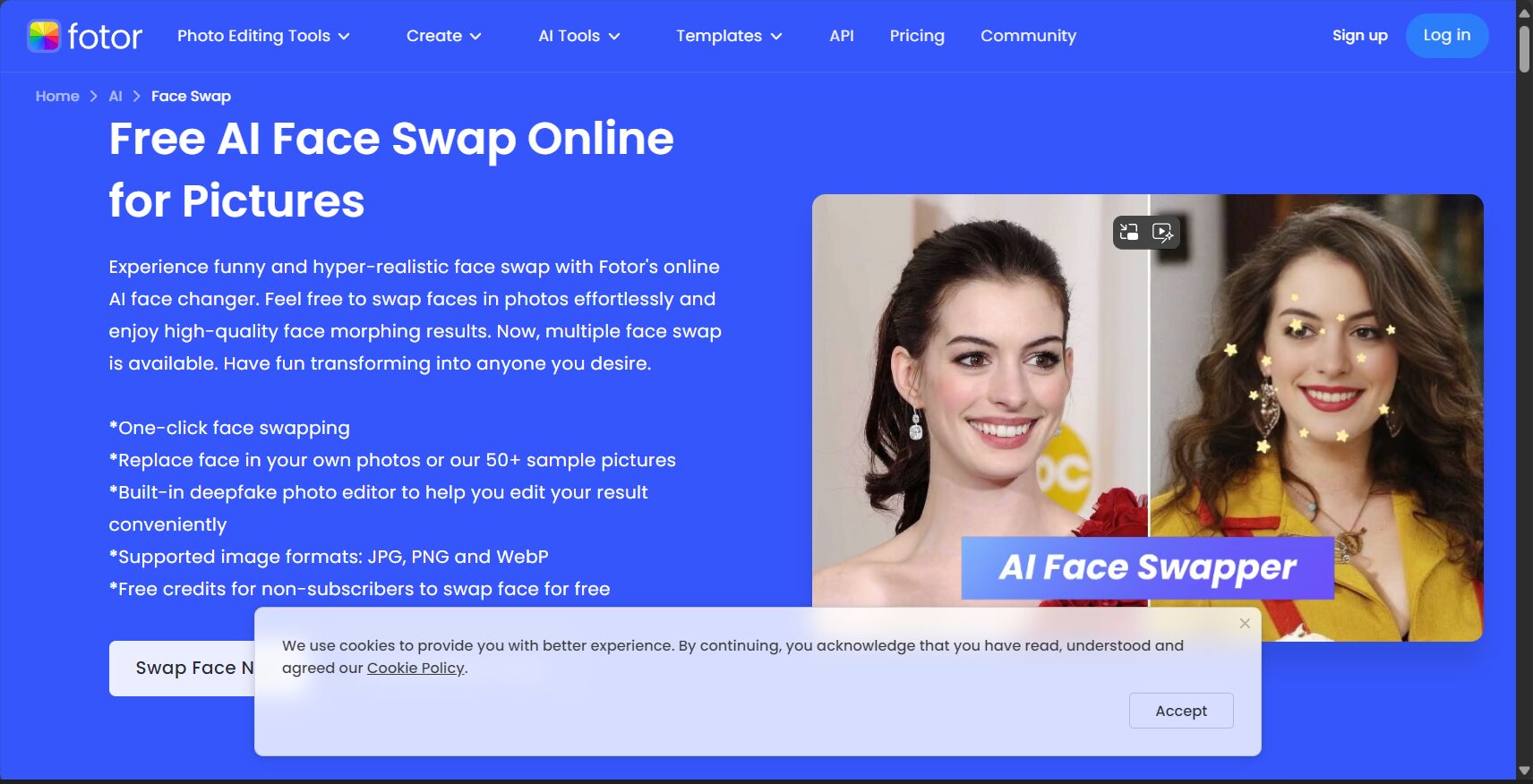This screenshot has height=784, width=1533.
Task: Close the cookie notice with X
Action: pyautogui.click(x=1245, y=623)
